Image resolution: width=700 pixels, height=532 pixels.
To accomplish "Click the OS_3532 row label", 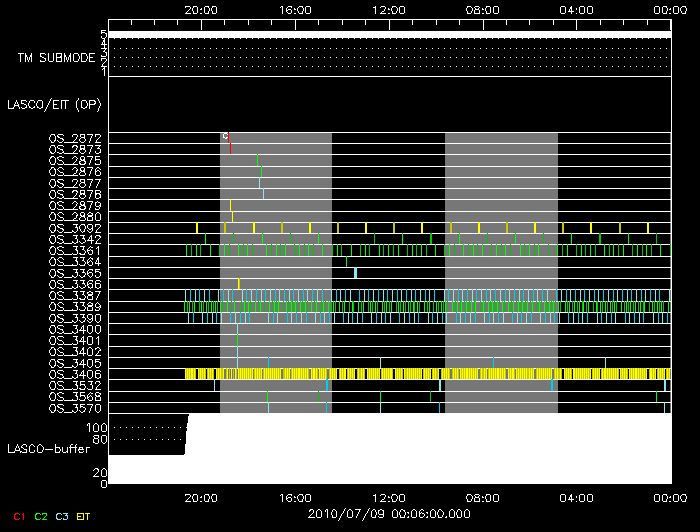I will (75, 386).
